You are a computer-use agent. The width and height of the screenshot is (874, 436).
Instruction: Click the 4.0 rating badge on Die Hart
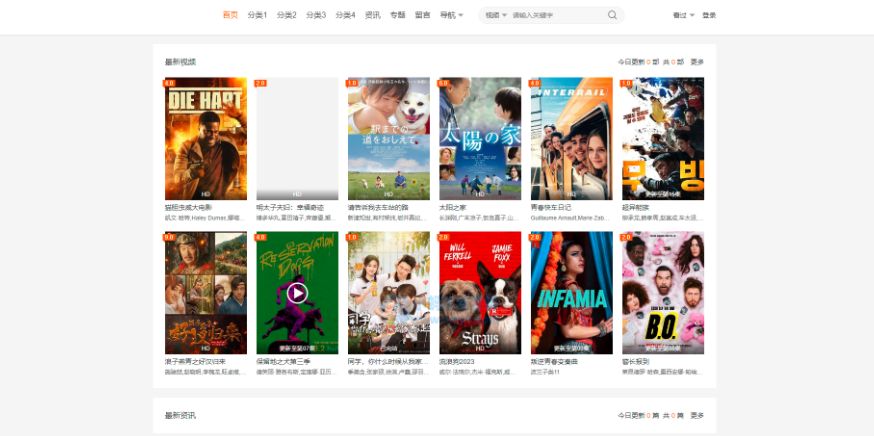point(169,83)
